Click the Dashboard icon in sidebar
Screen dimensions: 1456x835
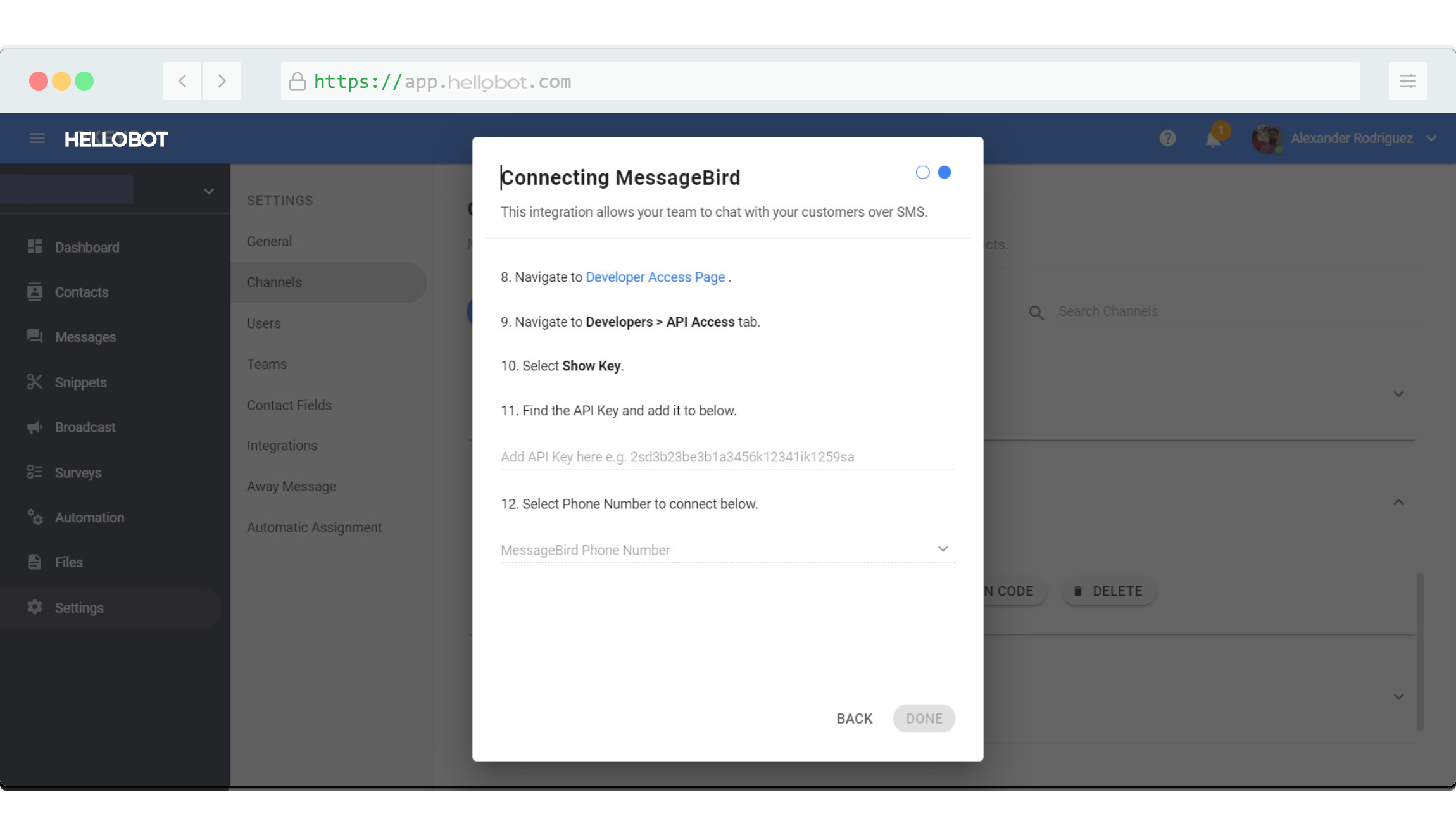click(35, 247)
